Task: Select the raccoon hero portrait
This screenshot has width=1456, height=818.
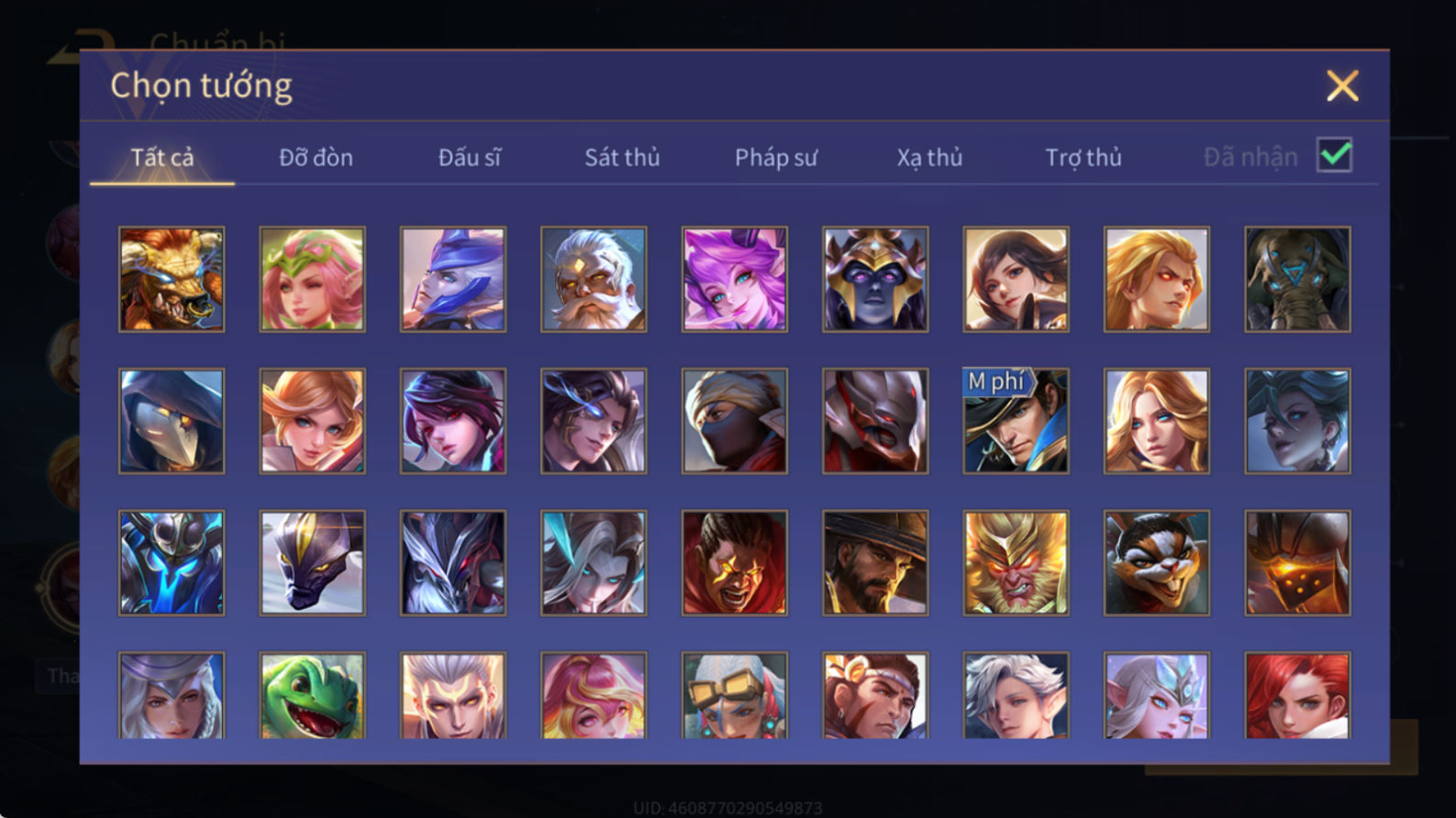Action: (1156, 562)
